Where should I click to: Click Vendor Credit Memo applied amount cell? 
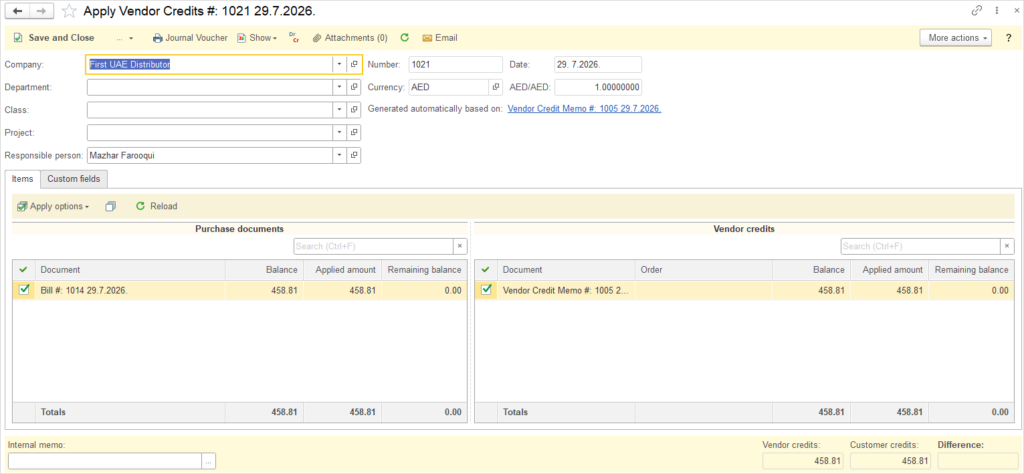coord(889,291)
